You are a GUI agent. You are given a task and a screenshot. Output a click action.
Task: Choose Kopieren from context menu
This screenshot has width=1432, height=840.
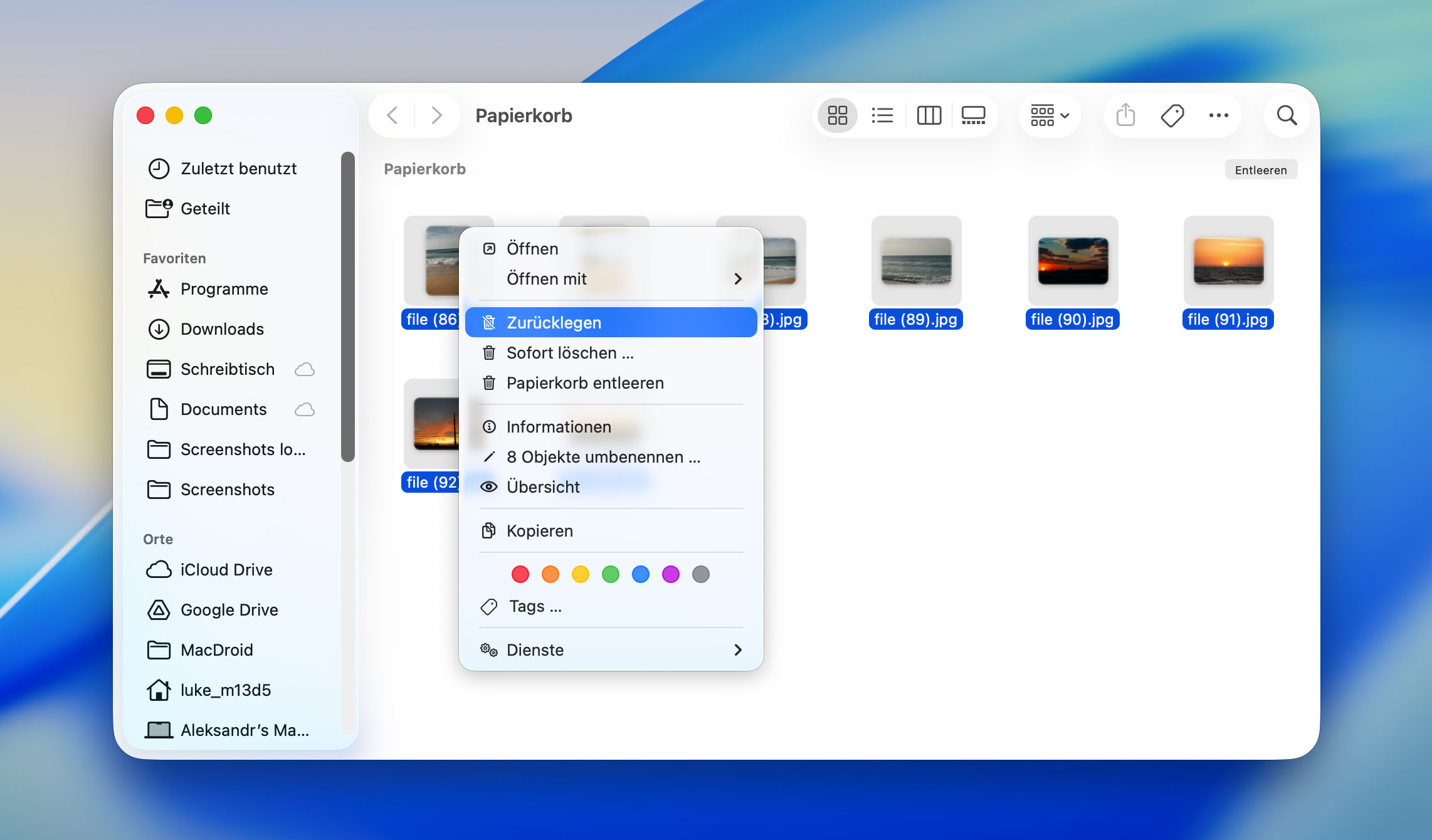(x=611, y=531)
